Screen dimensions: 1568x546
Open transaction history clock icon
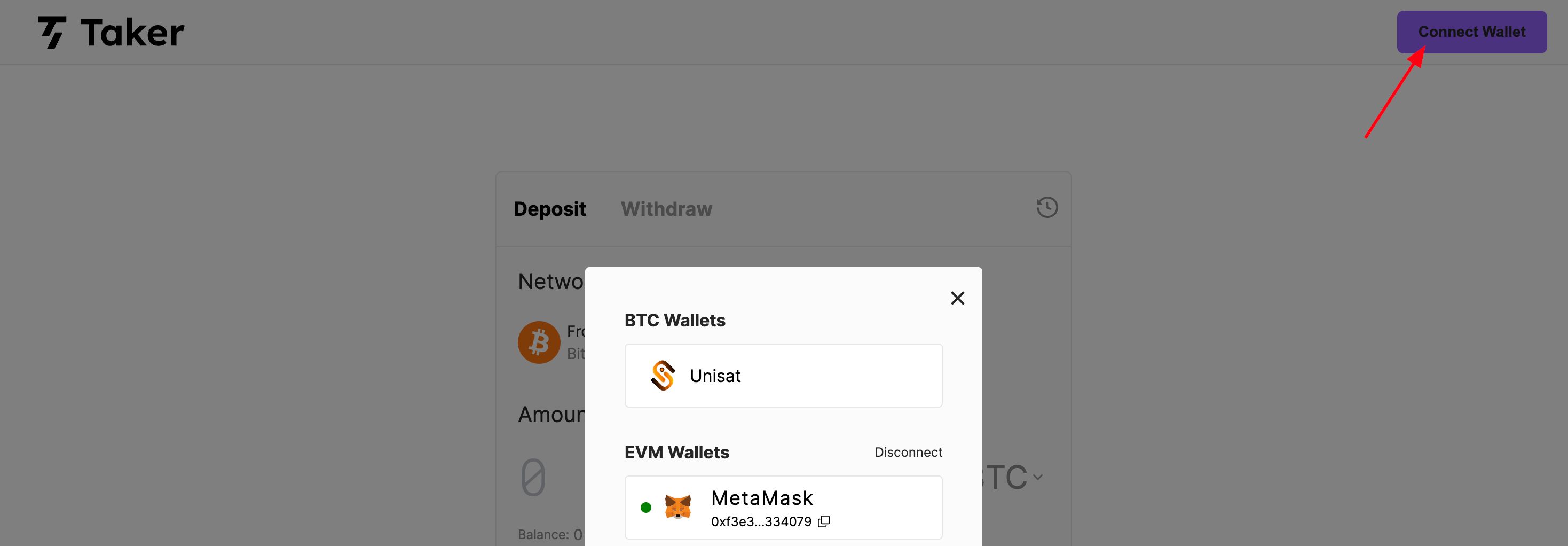click(1047, 208)
